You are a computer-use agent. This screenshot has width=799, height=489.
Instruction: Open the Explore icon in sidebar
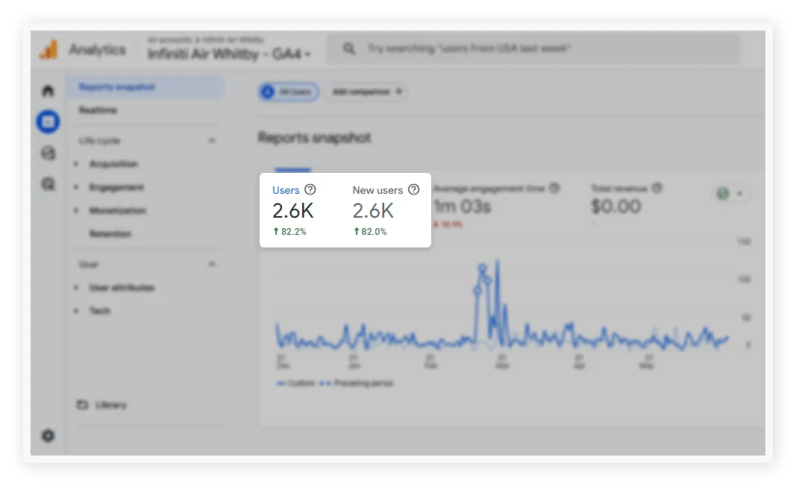coord(48,153)
